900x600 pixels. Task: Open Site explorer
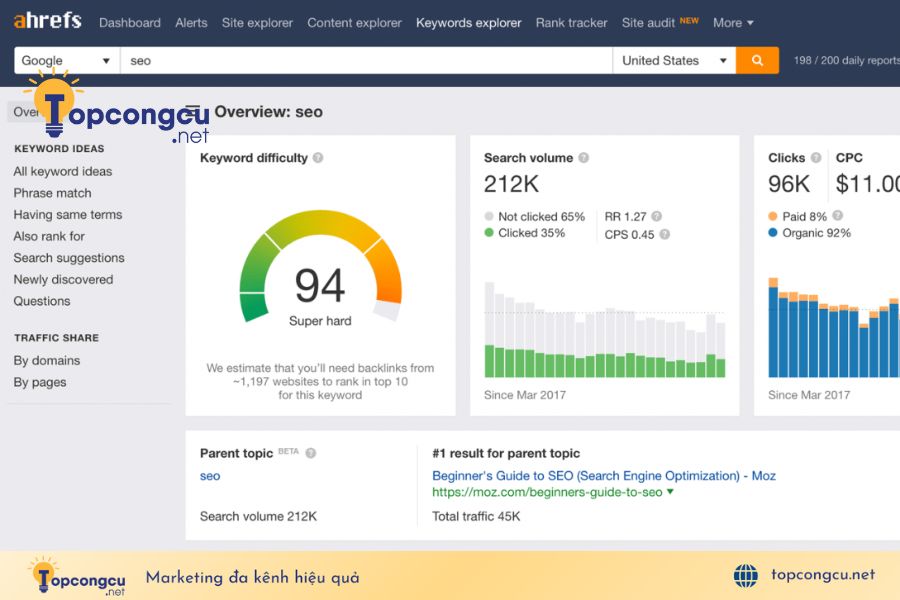(257, 23)
